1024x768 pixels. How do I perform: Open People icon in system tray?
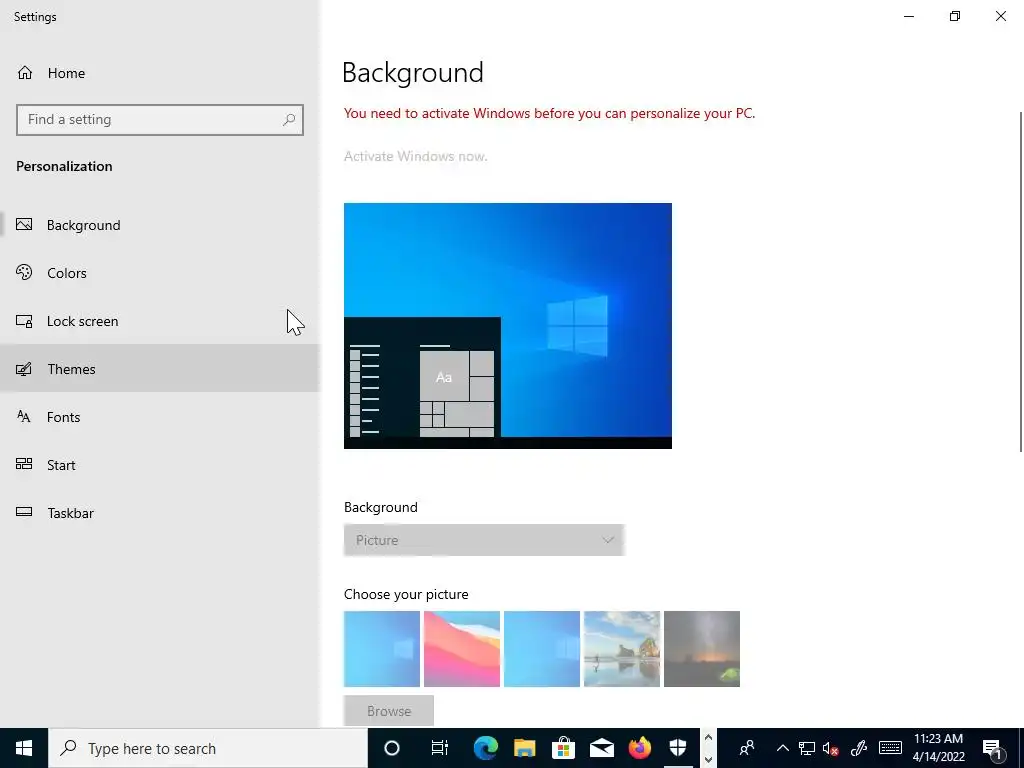747,748
